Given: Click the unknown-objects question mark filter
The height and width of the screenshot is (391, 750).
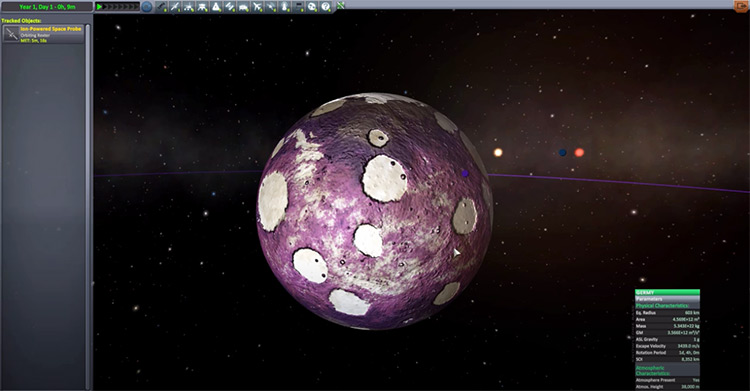Looking at the screenshot, I should point(326,7).
